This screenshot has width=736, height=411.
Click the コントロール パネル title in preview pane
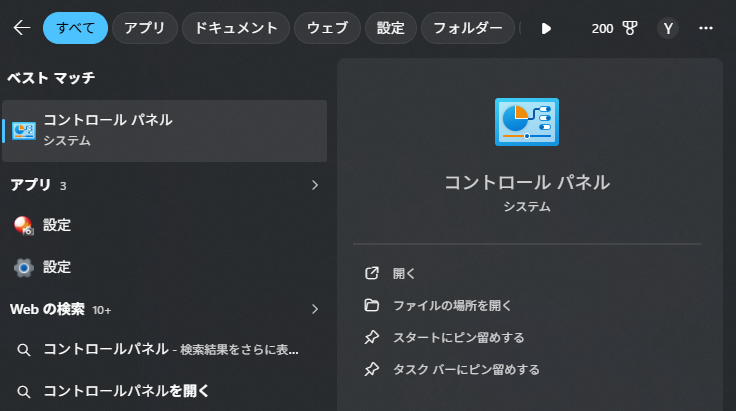click(x=527, y=183)
